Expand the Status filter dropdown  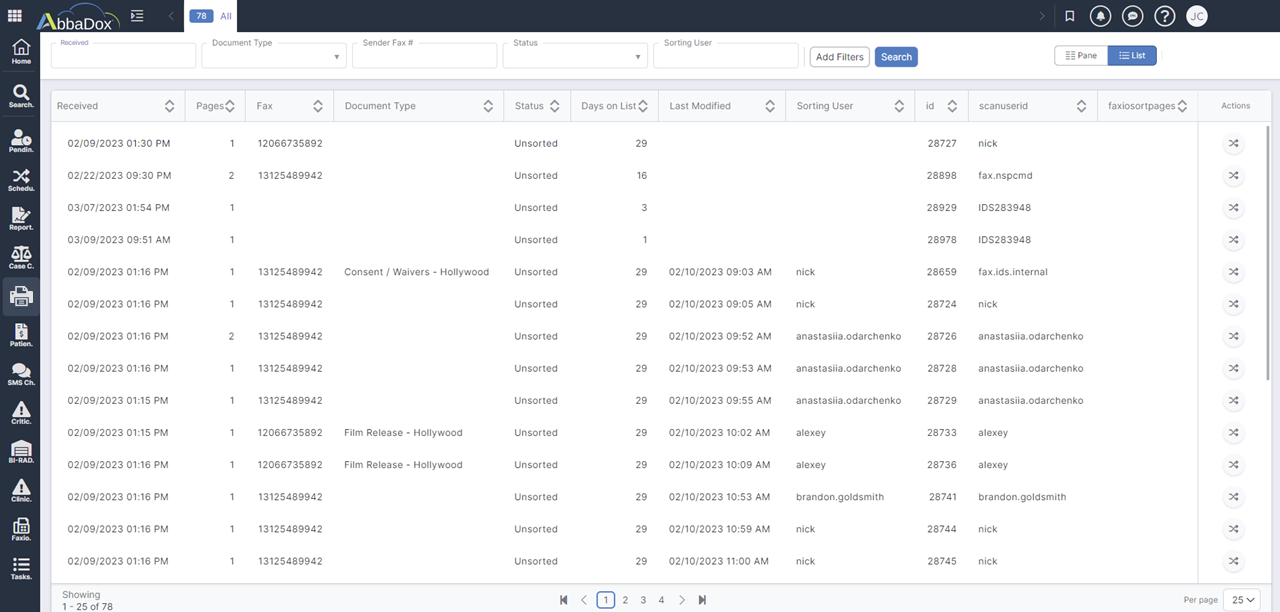coord(638,55)
